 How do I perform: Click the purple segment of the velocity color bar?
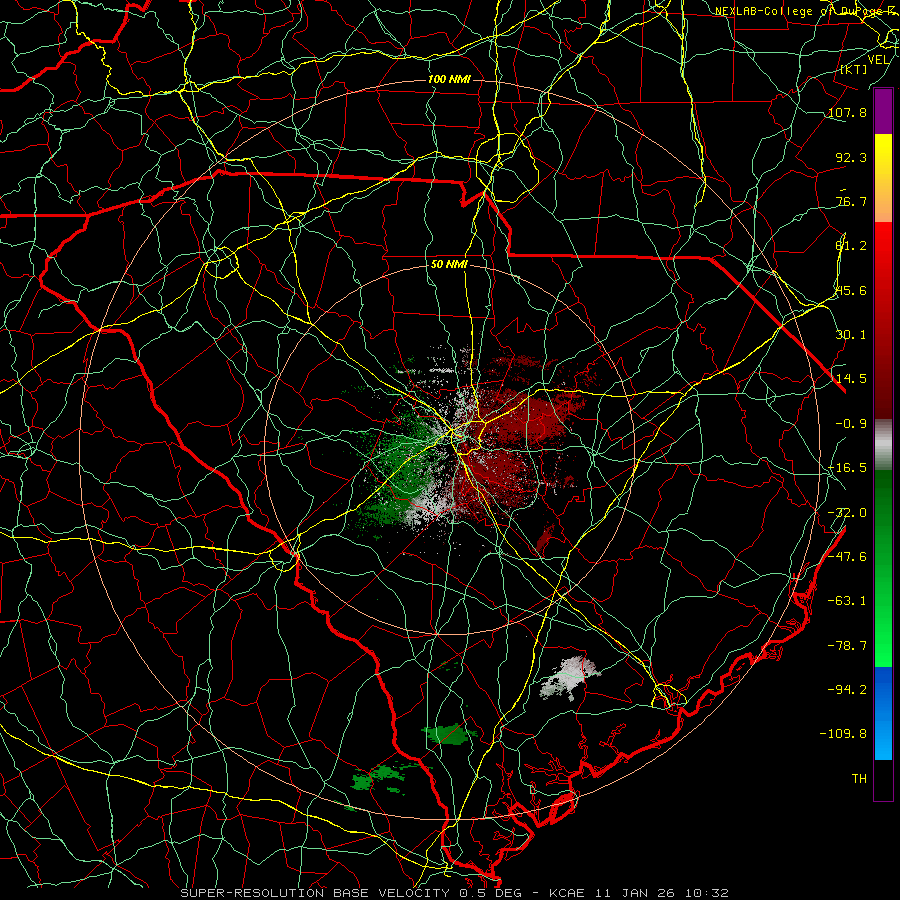click(x=883, y=111)
